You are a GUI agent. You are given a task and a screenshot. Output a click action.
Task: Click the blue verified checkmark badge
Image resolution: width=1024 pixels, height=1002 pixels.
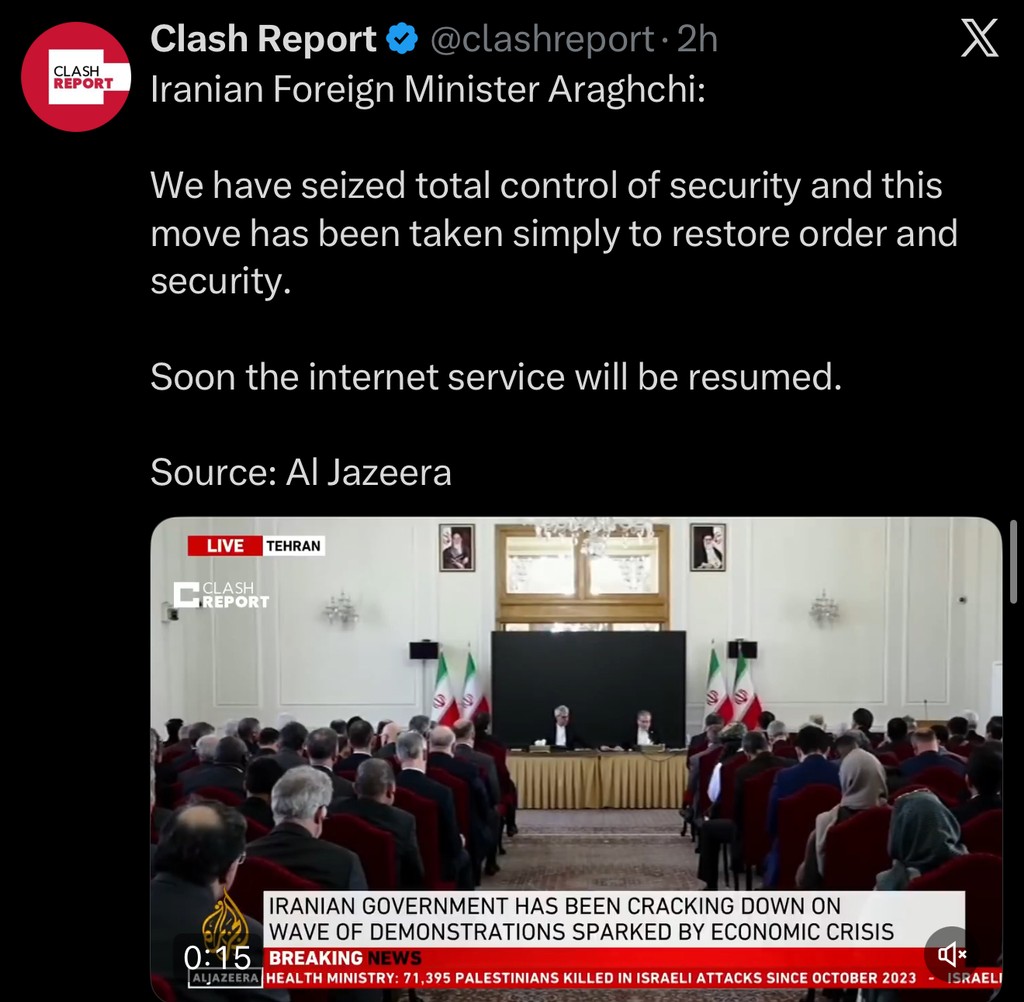click(402, 39)
